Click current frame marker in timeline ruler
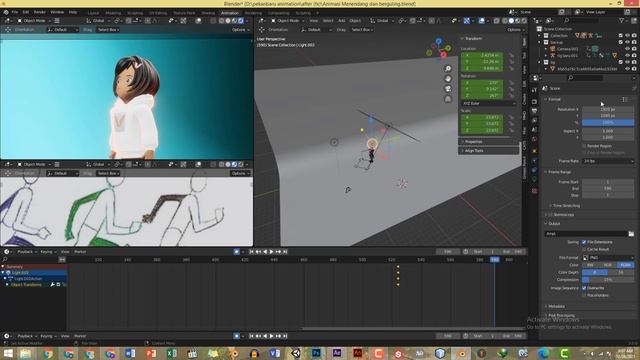The image size is (640, 360). coord(495,260)
